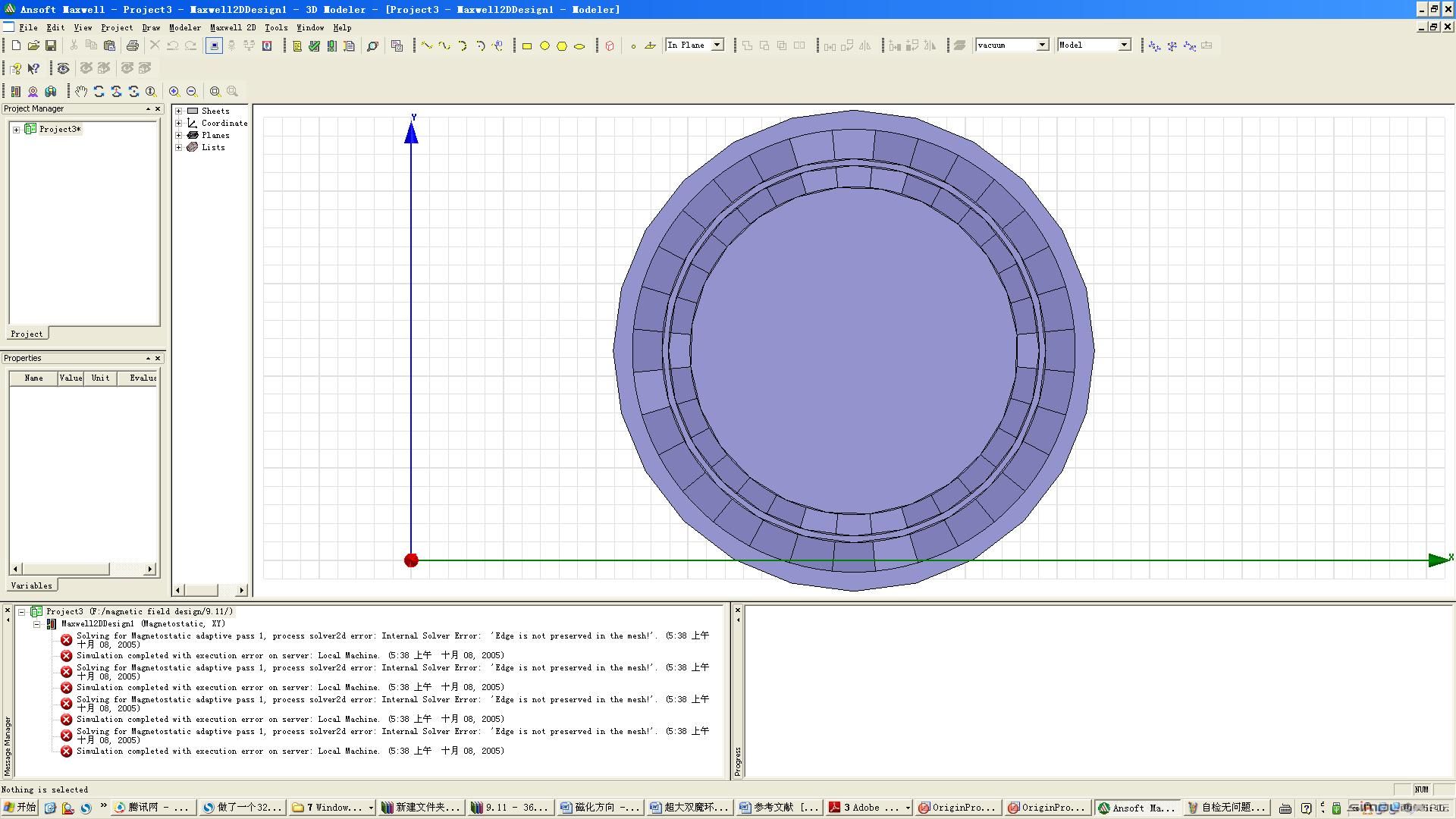The image size is (1456, 819).
Task: Select the Rotate view tool
Action: (99, 91)
